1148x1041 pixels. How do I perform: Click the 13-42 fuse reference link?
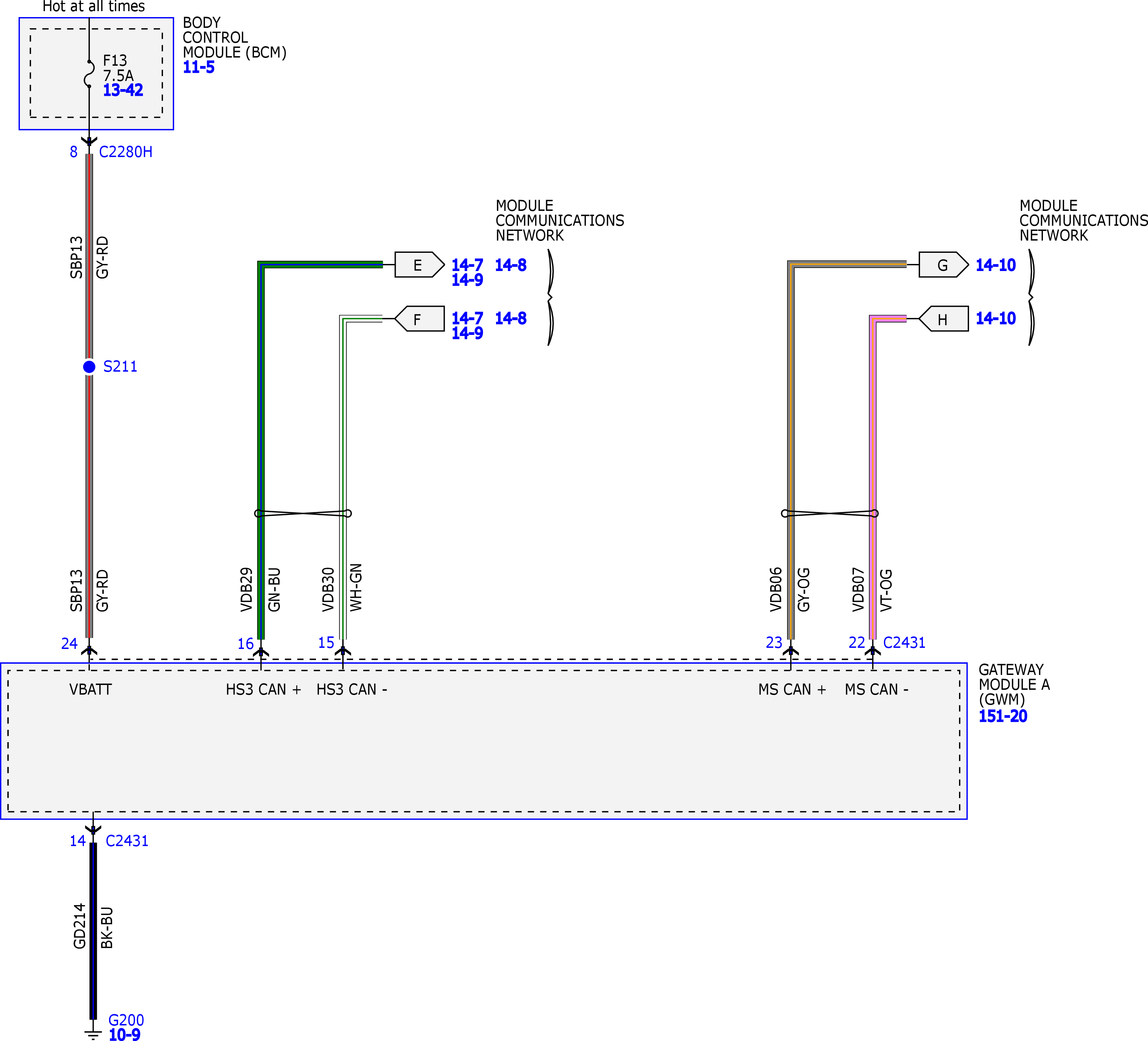pos(123,90)
